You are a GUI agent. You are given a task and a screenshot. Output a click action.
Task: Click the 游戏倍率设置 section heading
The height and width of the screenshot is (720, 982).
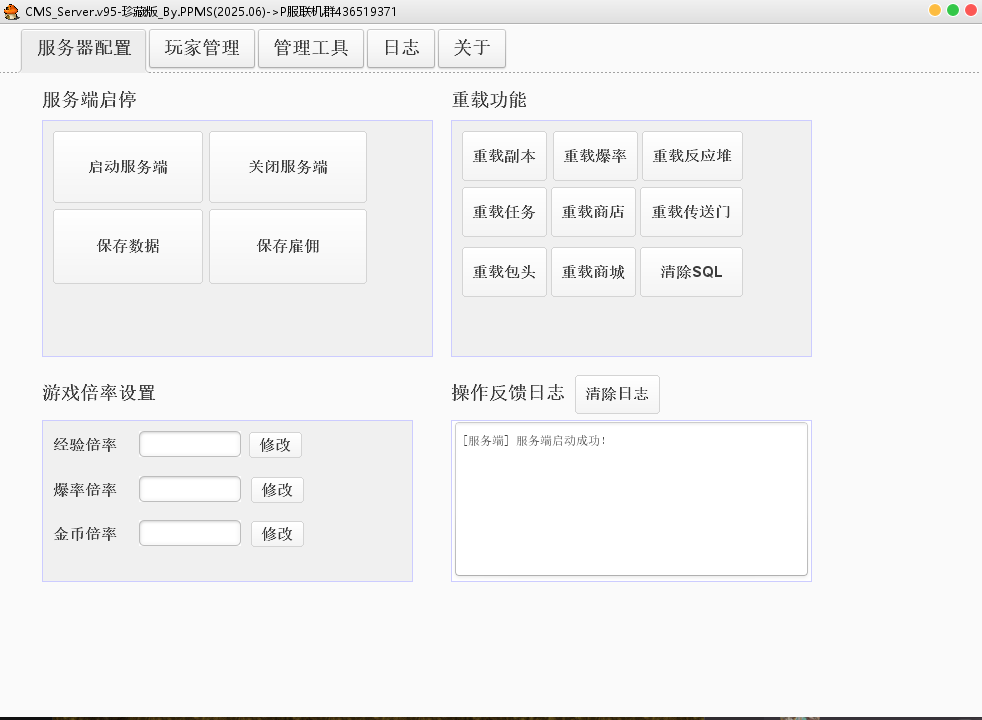coord(99,393)
